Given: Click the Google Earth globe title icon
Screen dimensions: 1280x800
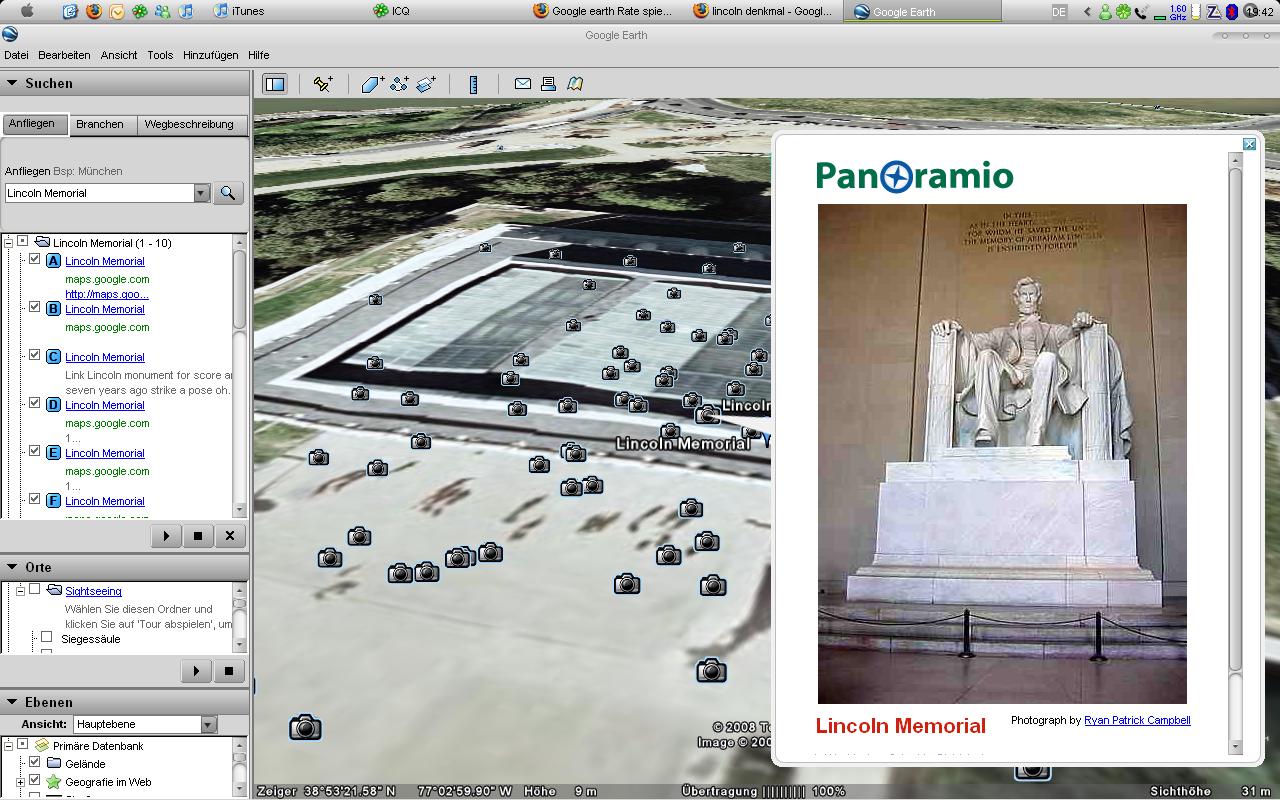Looking at the screenshot, I should 10,35.
